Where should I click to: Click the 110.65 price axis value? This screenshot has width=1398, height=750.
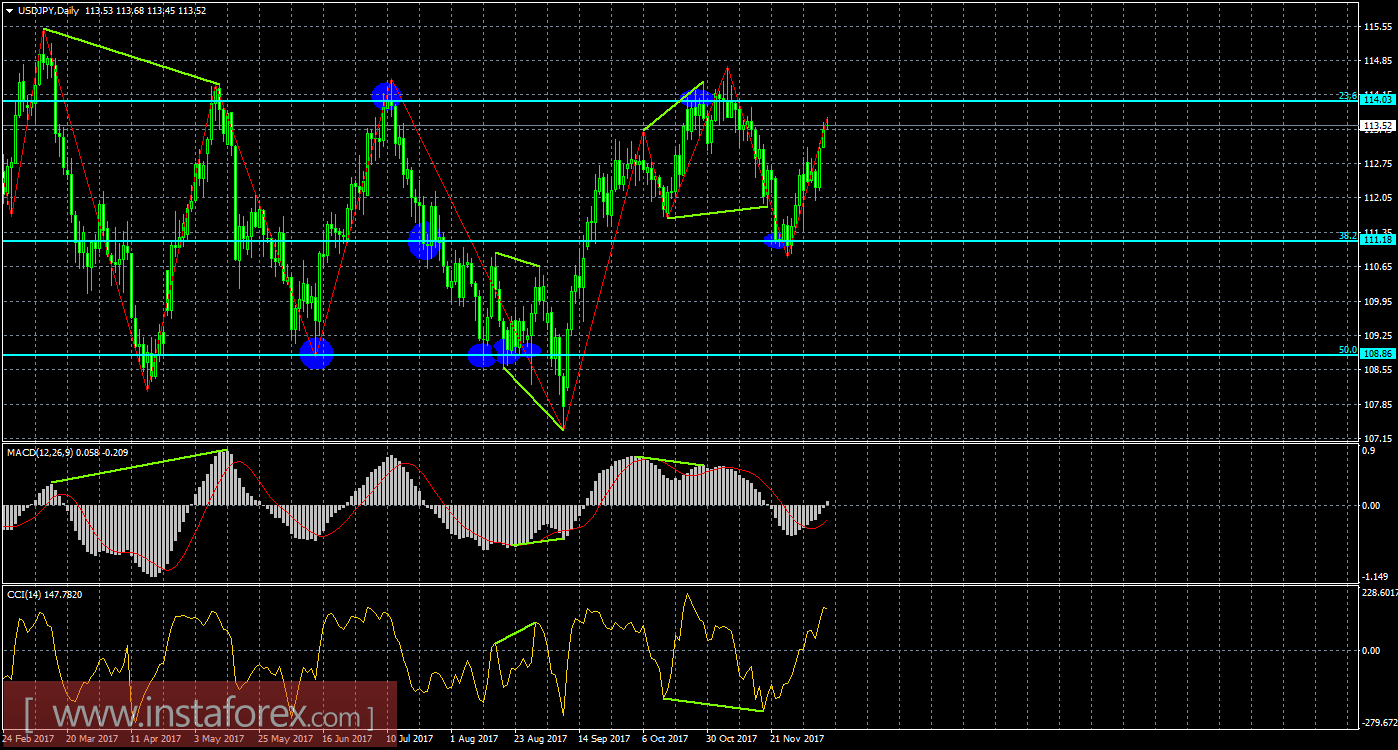click(1379, 266)
